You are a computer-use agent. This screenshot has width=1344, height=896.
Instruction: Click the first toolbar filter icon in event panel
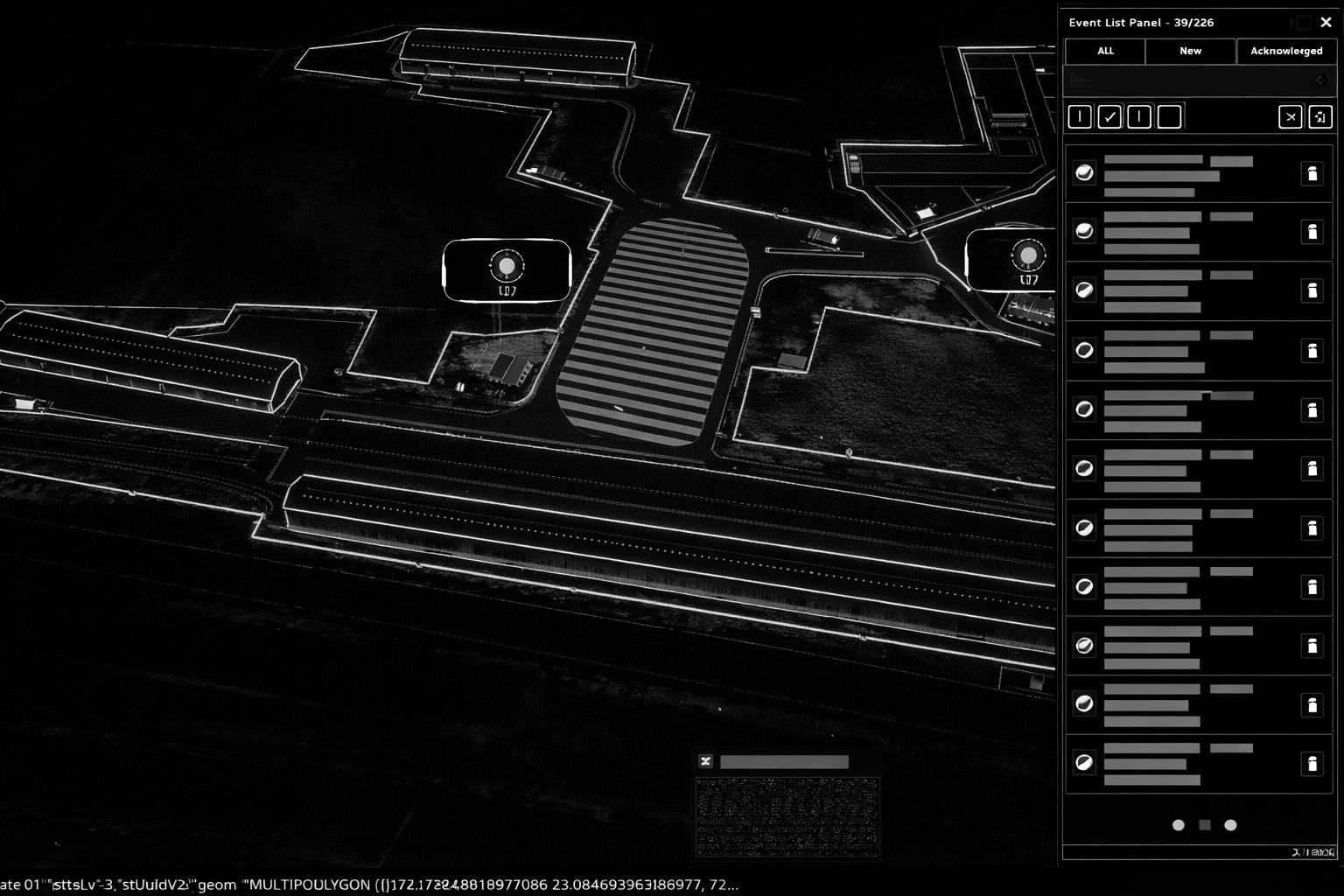point(1080,117)
